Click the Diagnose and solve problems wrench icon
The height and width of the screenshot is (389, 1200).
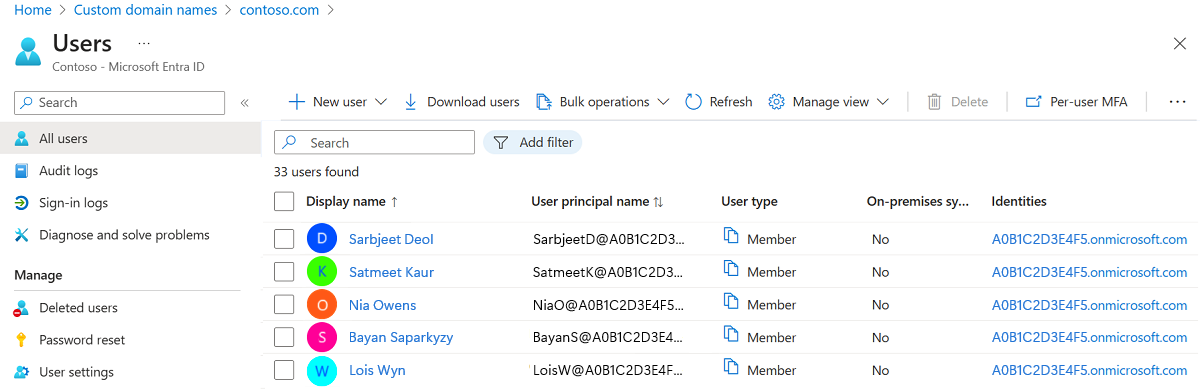pos(22,235)
